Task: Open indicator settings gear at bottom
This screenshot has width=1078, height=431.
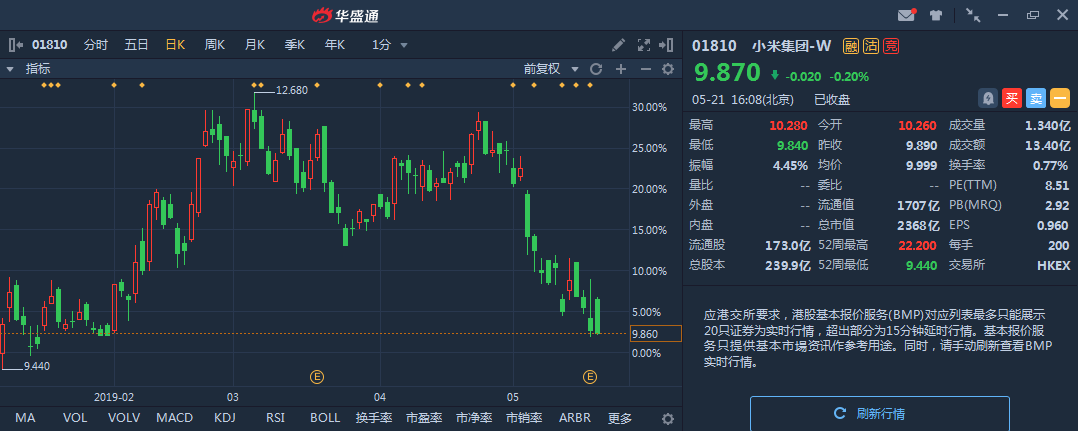Action: (x=668, y=418)
